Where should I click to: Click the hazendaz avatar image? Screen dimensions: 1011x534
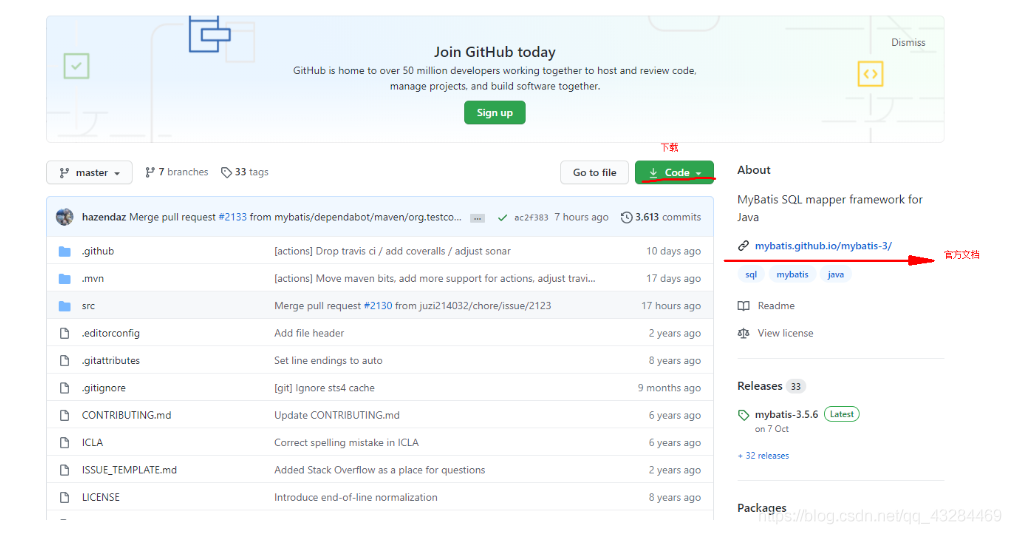pos(64,217)
